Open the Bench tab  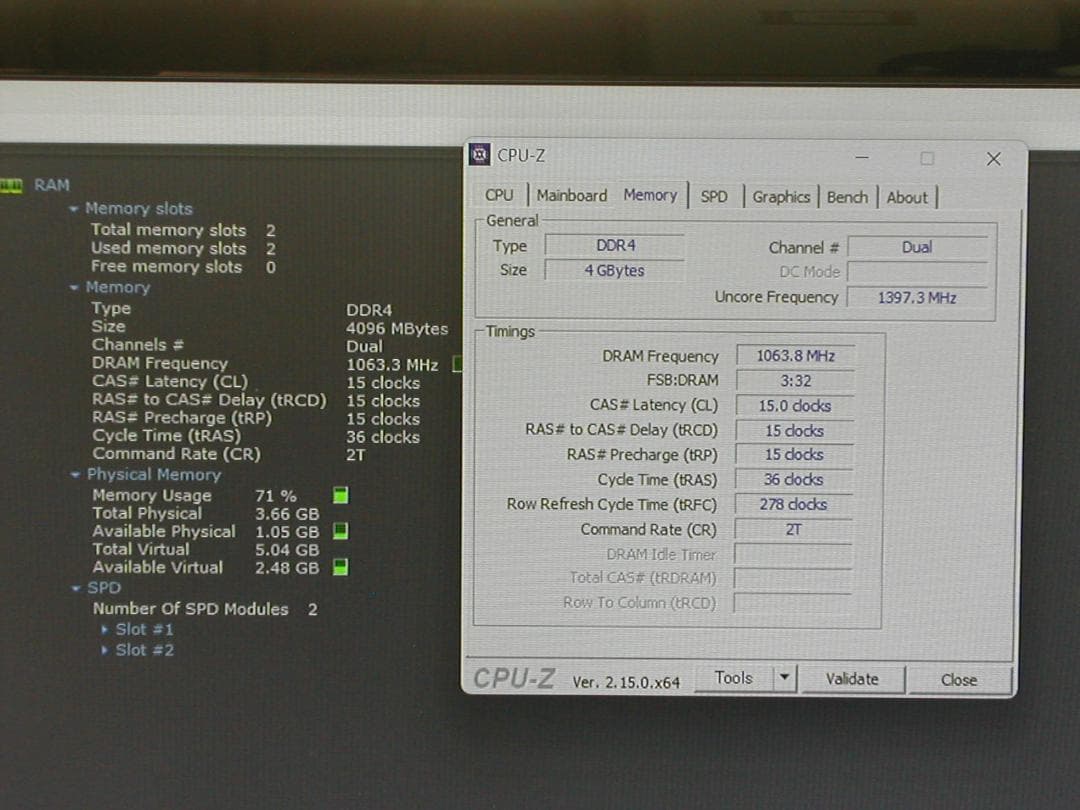coord(847,197)
